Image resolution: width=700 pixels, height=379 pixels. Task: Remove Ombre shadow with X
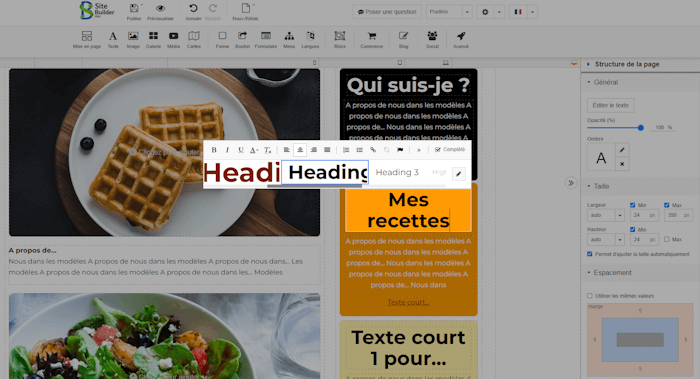click(x=622, y=164)
